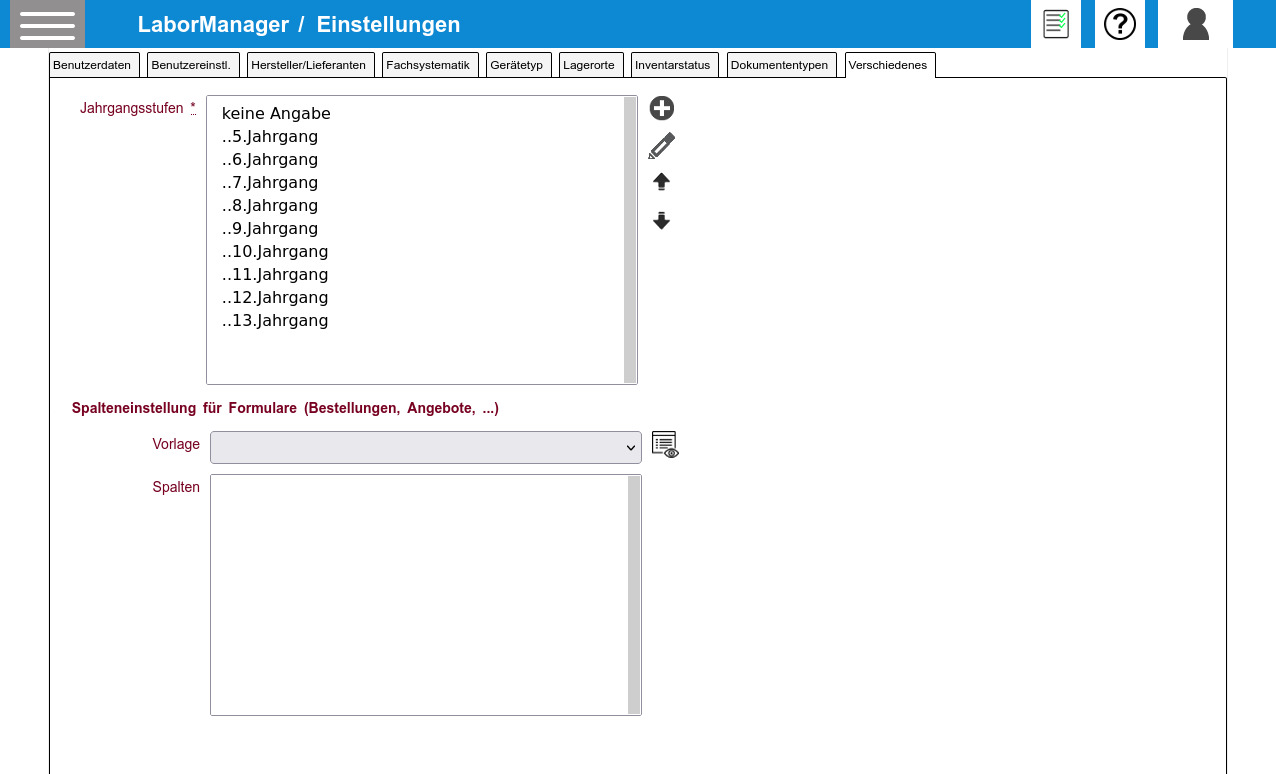
Task: Select '..7.Jahrgang' list entry
Action: point(415,183)
